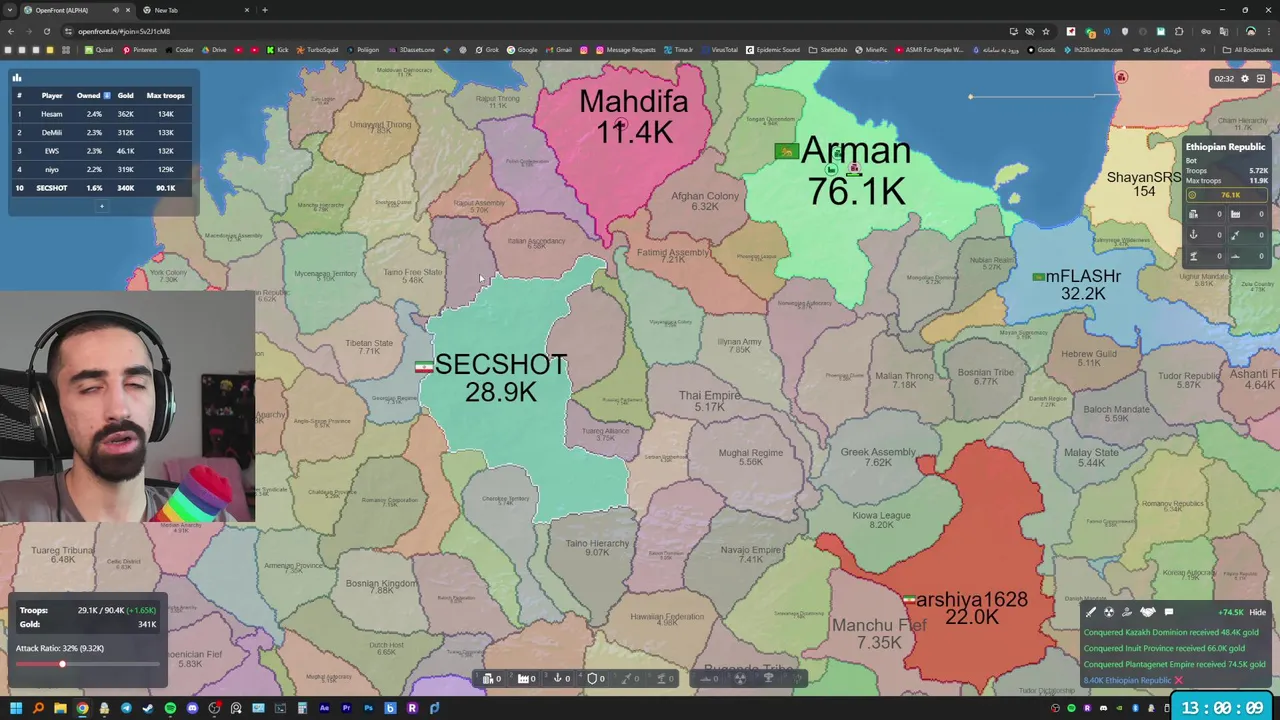Filter events by the nuke icon
The height and width of the screenshot is (720, 1280).
[x=1109, y=612]
